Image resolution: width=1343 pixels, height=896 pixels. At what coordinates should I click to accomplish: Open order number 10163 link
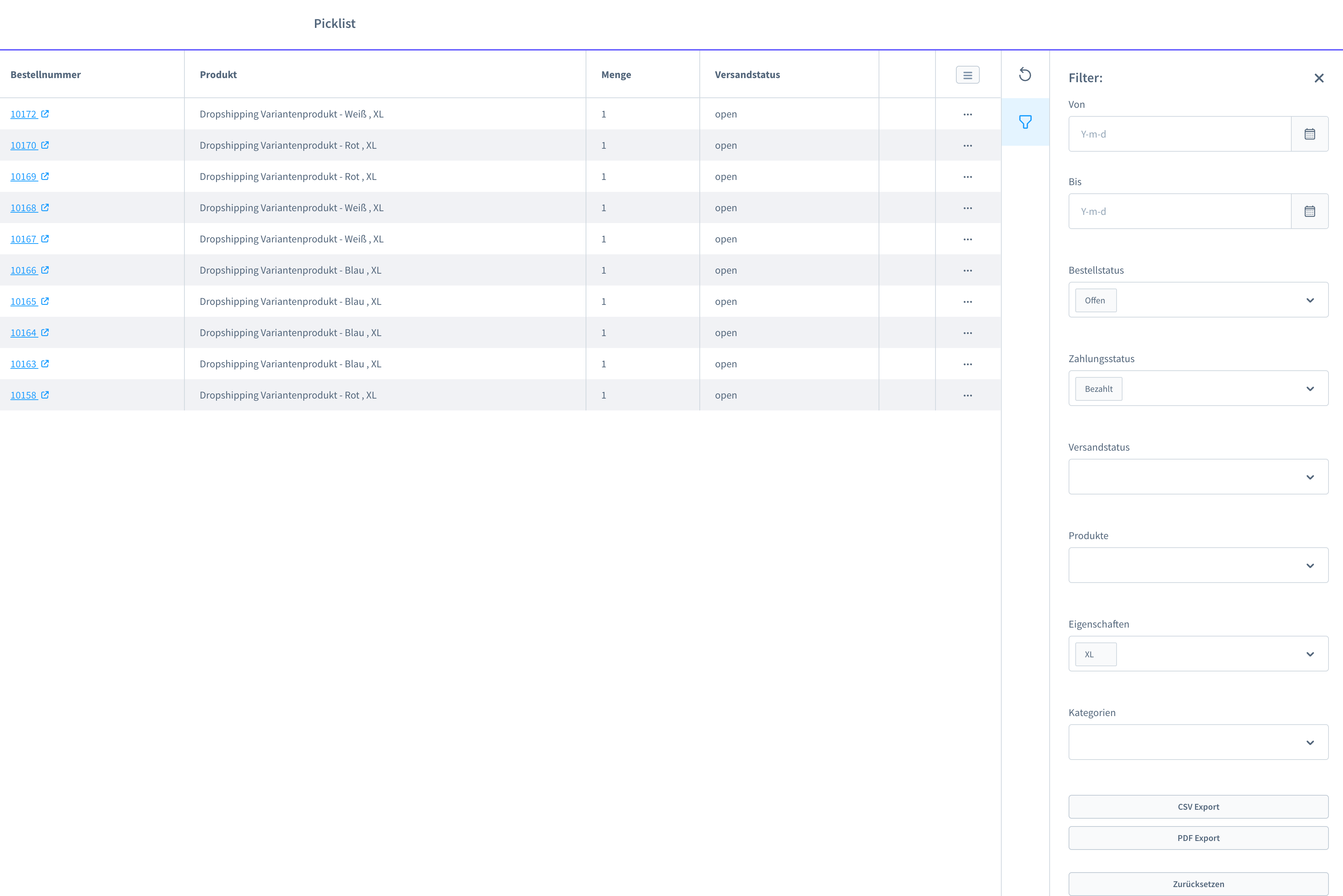click(x=23, y=364)
